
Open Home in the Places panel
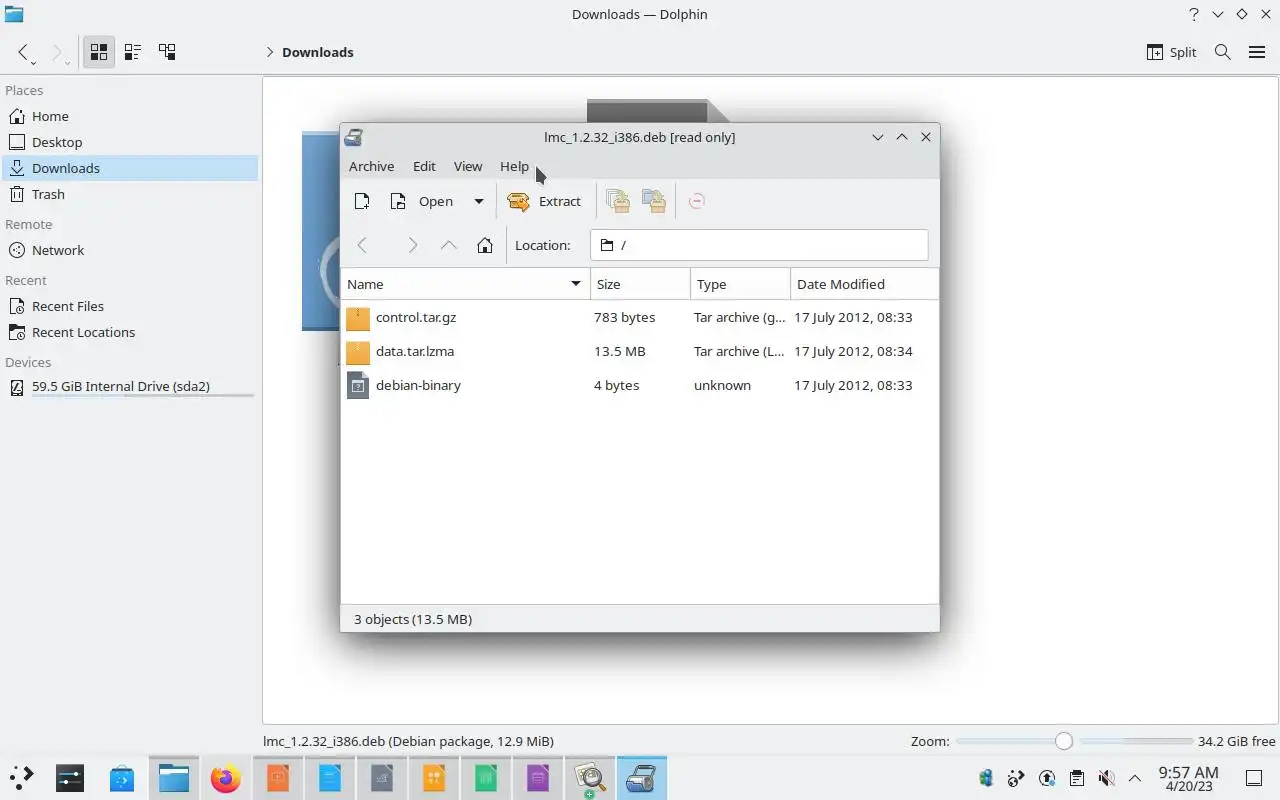coord(130,116)
